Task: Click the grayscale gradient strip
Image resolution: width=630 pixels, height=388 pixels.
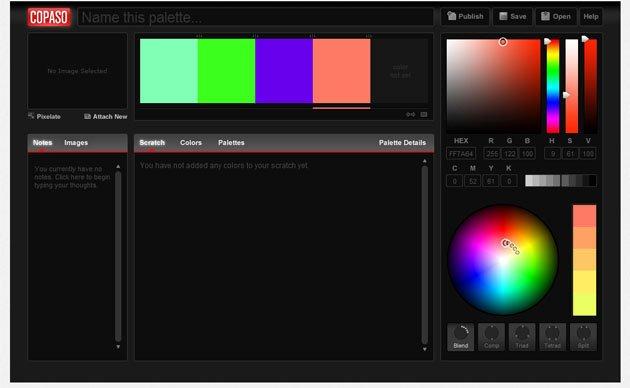Action: tap(561, 181)
